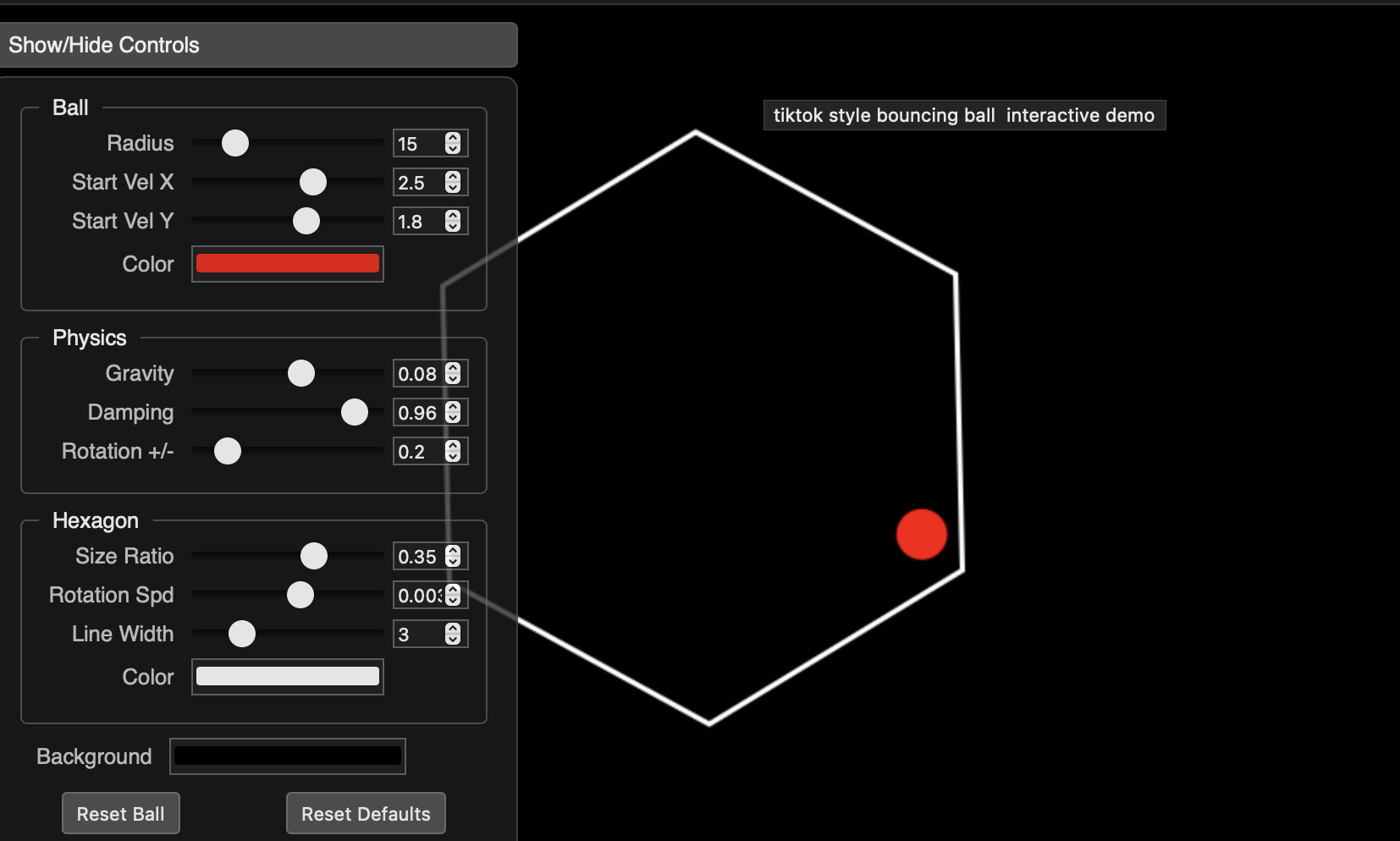Click the Gravity slider thumb
1400x841 pixels.
pos(301,373)
